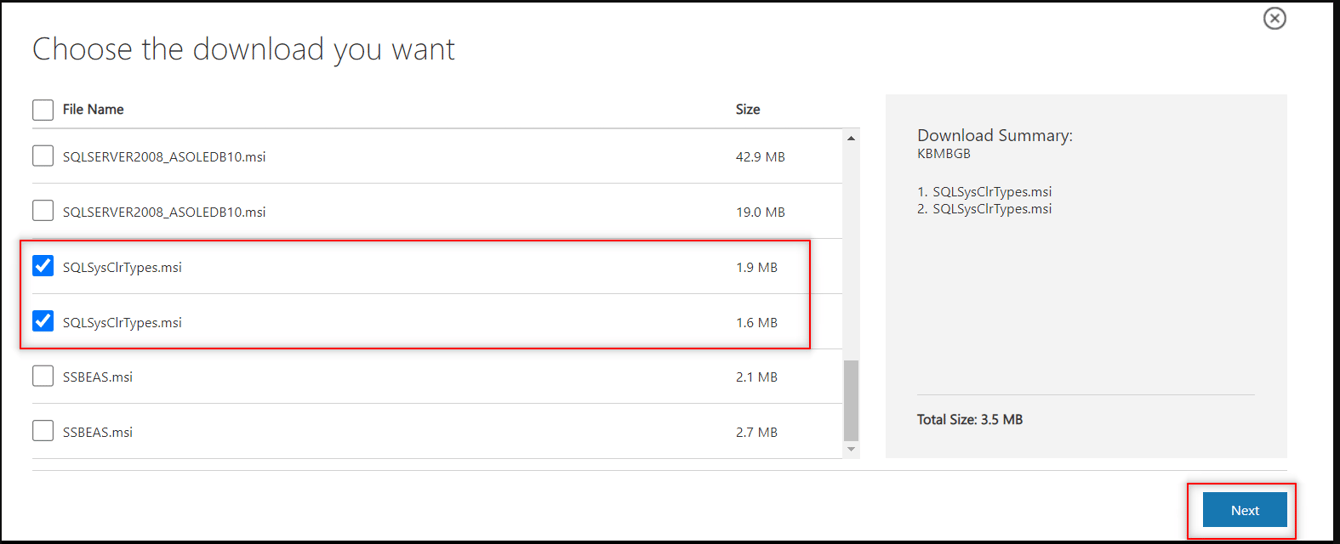Click the File Name column header
This screenshot has height=544, width=1340.
(93, 109)
